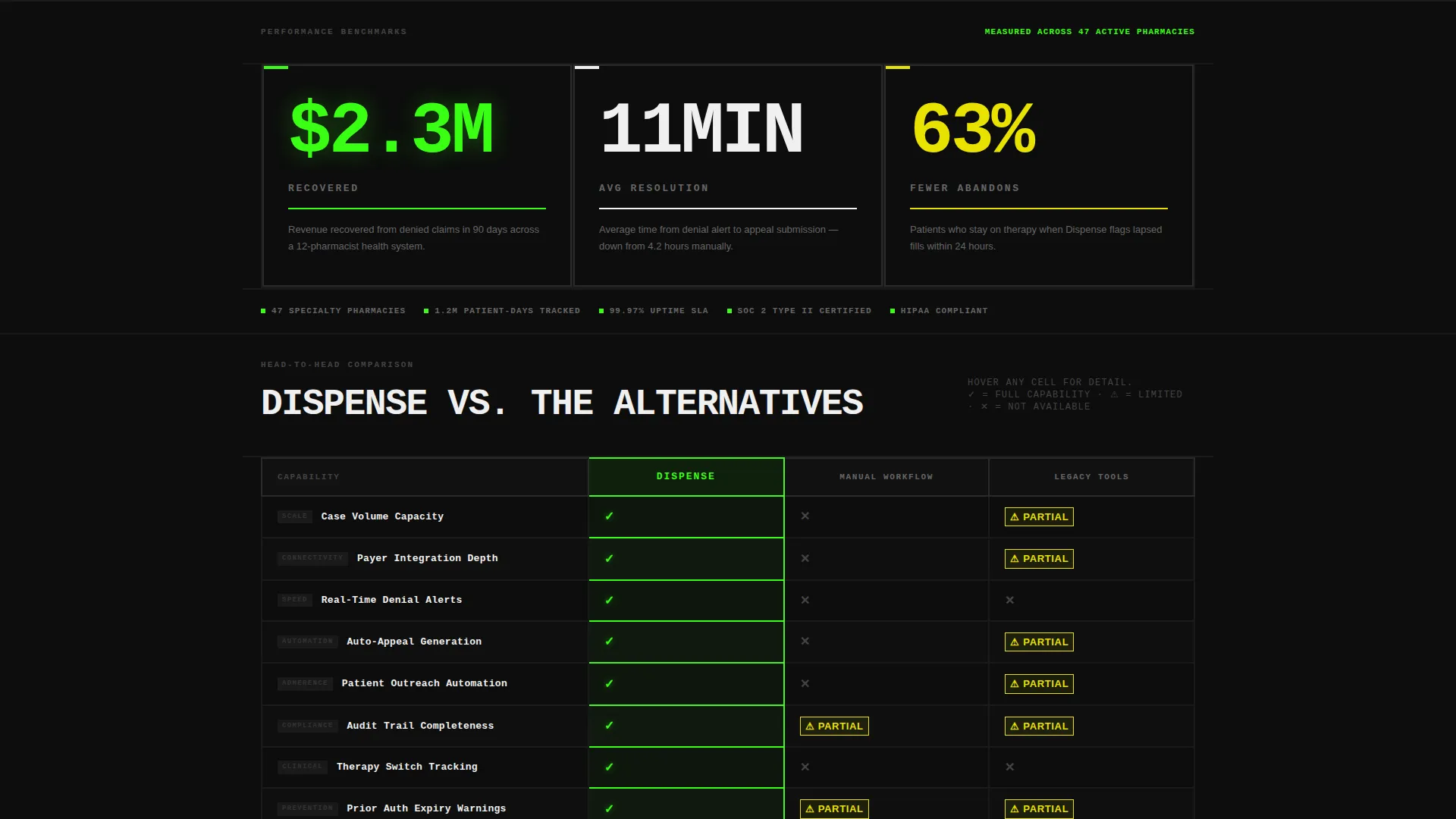
Task: Click Dispense checkmark for Therapy Switch Tracking
Action: [609, 767]
